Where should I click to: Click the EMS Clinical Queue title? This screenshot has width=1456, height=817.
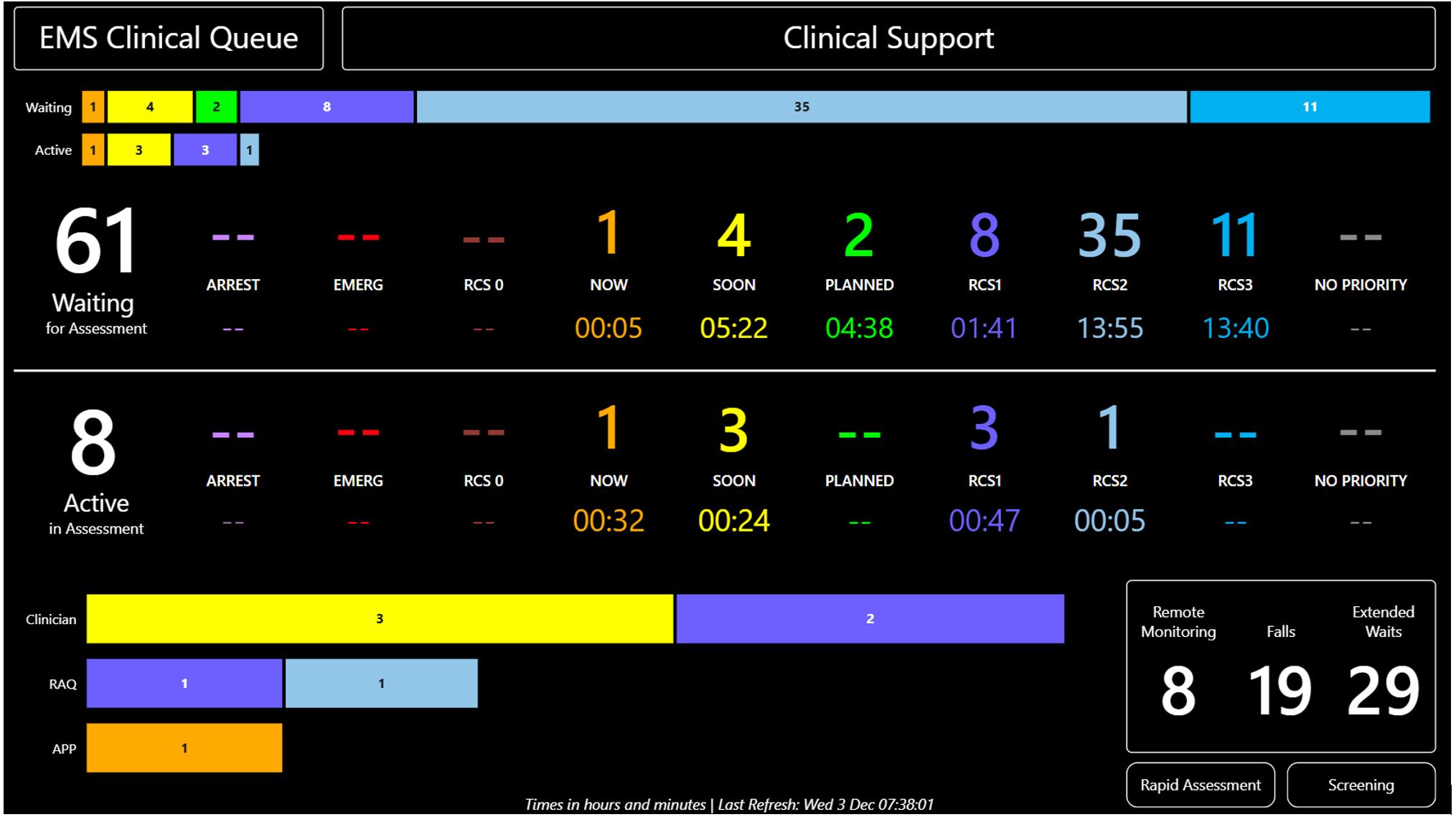(x=168, y=38)
